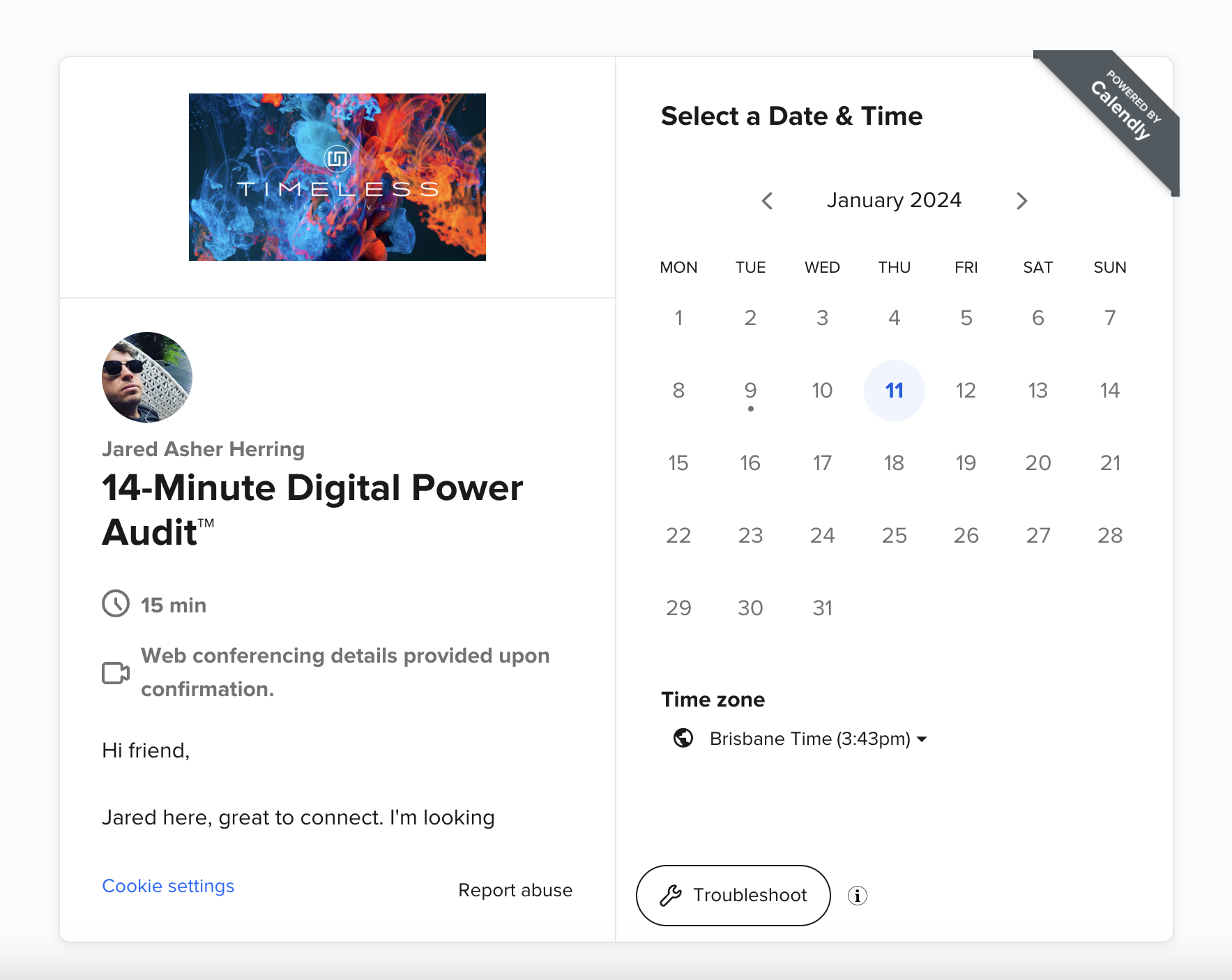Select January 5 date
Image resolution: width=1232 pixels, height=980 pixels.
coord(966,318)
